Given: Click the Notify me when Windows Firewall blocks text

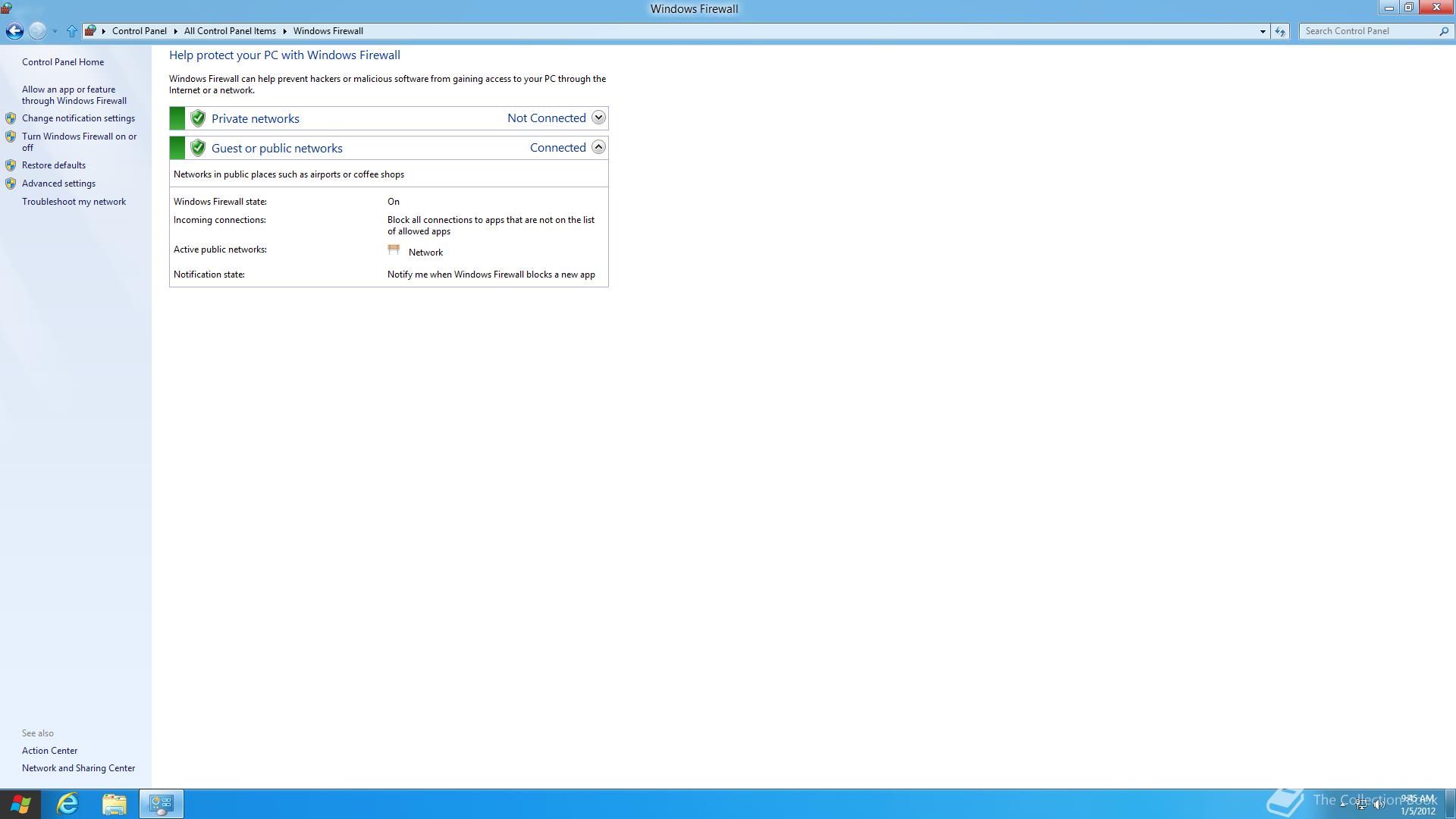Looking at the screenshot, I should [491, 275].
